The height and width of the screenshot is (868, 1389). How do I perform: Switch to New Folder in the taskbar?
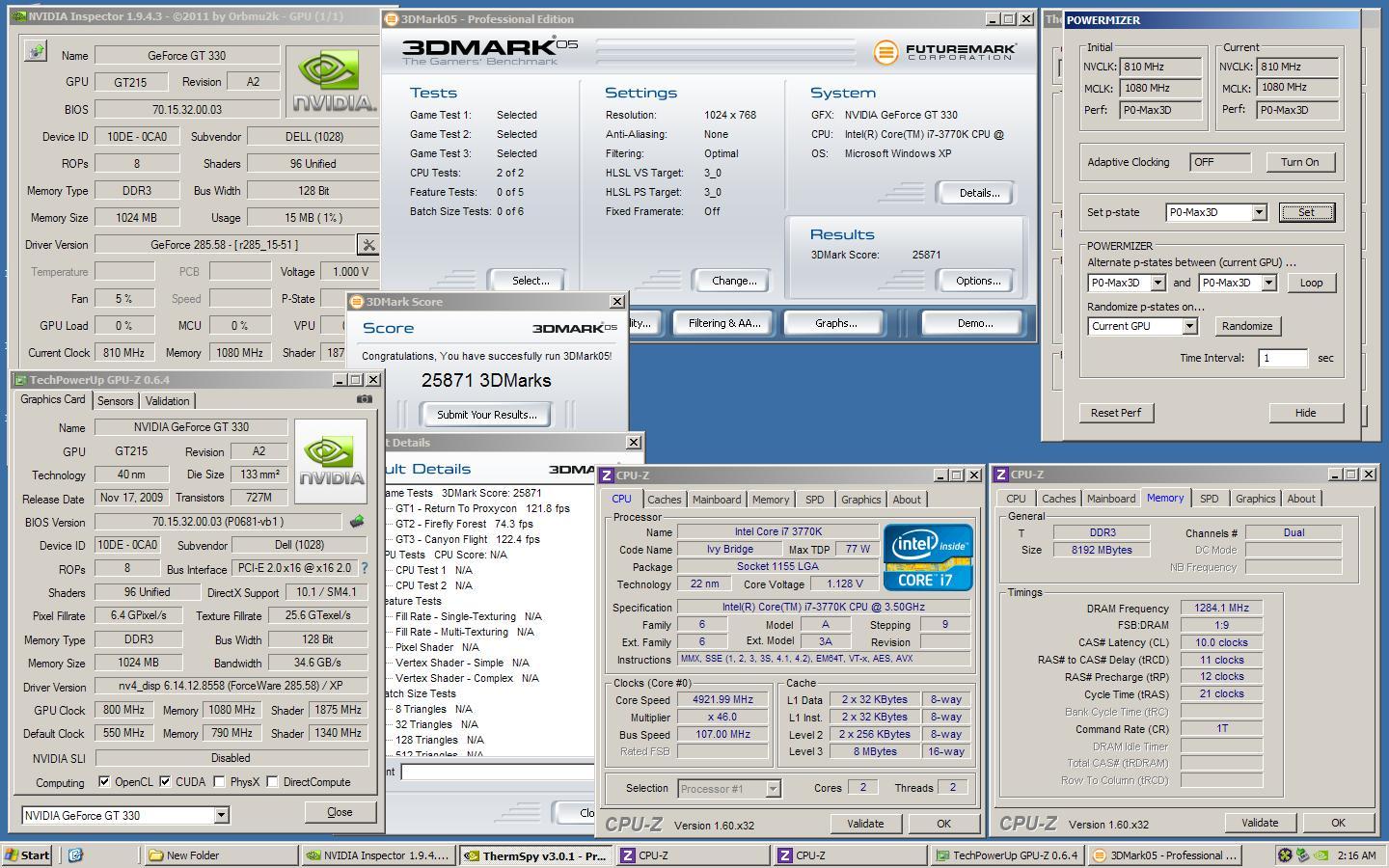pyautogui.click(x=221, y=854)
